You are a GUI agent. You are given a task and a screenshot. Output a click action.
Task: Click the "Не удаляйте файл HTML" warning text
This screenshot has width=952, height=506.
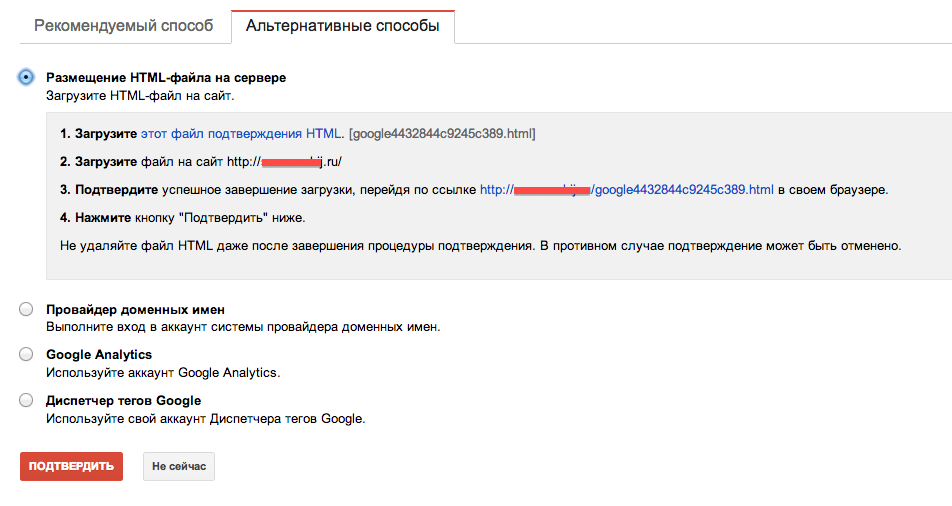(481, 245)
